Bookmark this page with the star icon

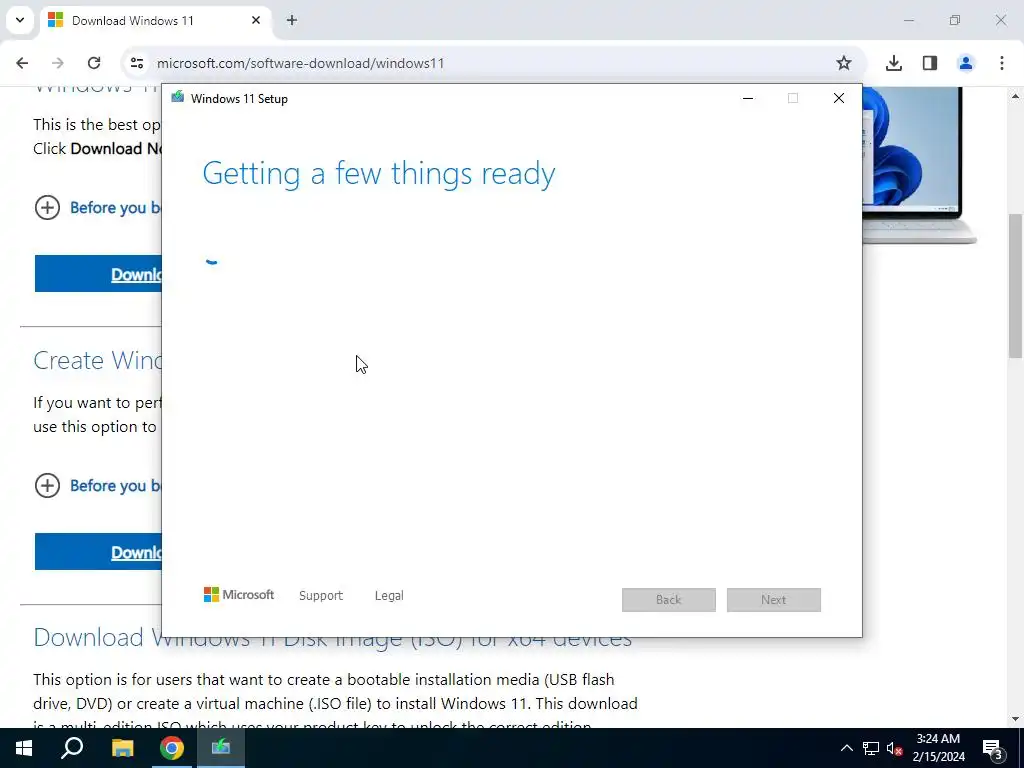click(844, 63)
